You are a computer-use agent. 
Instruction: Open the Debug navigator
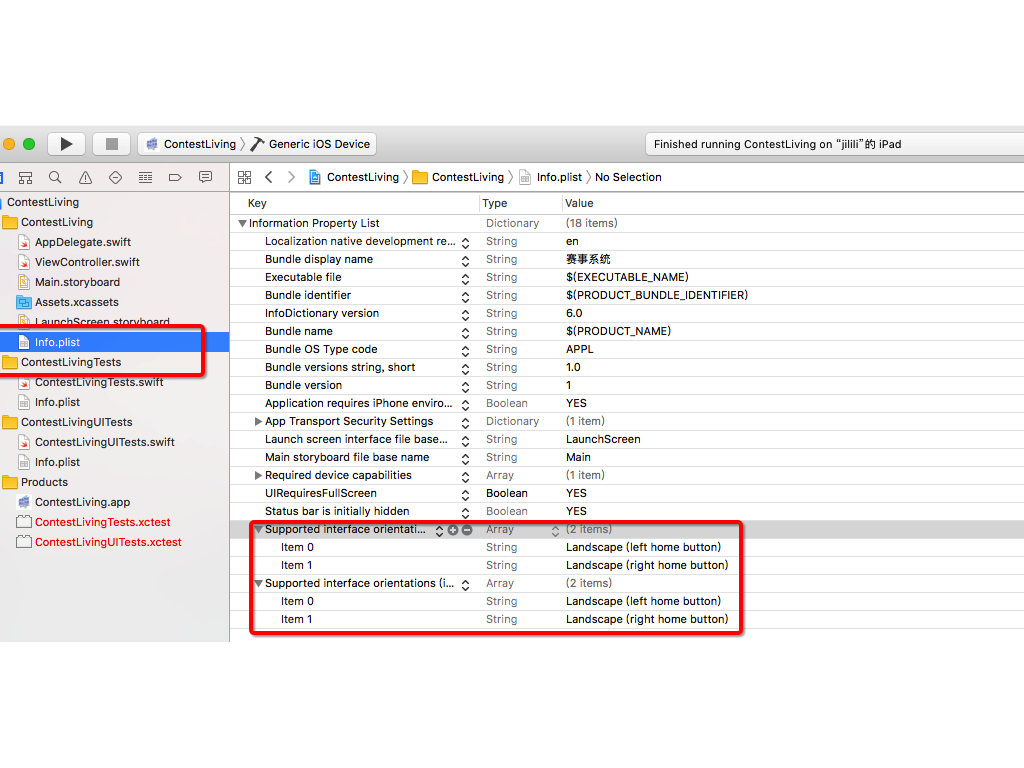pyautogui.click(x=146, y=177)
